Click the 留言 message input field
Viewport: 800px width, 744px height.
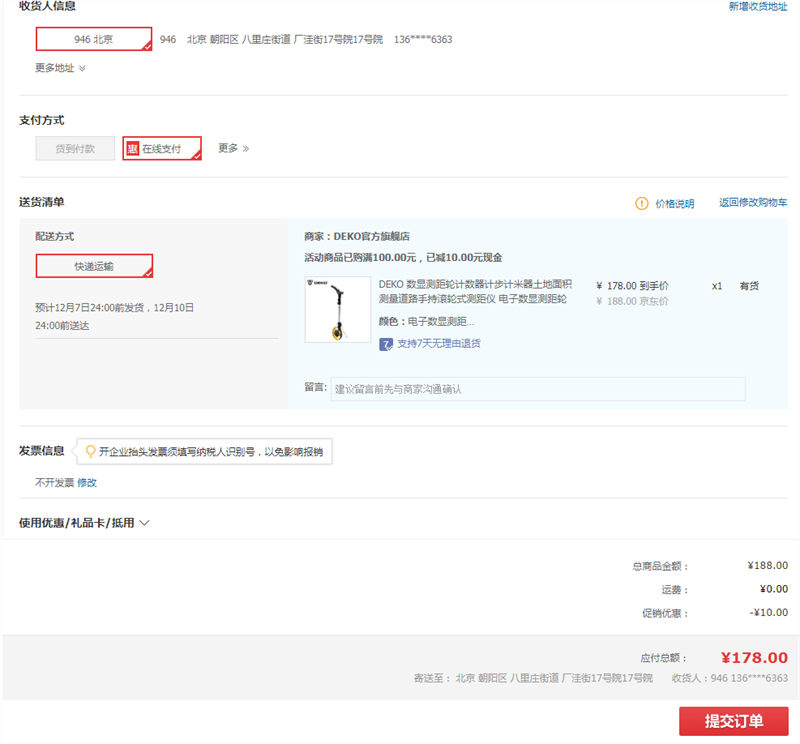click(x=540, y=388)
